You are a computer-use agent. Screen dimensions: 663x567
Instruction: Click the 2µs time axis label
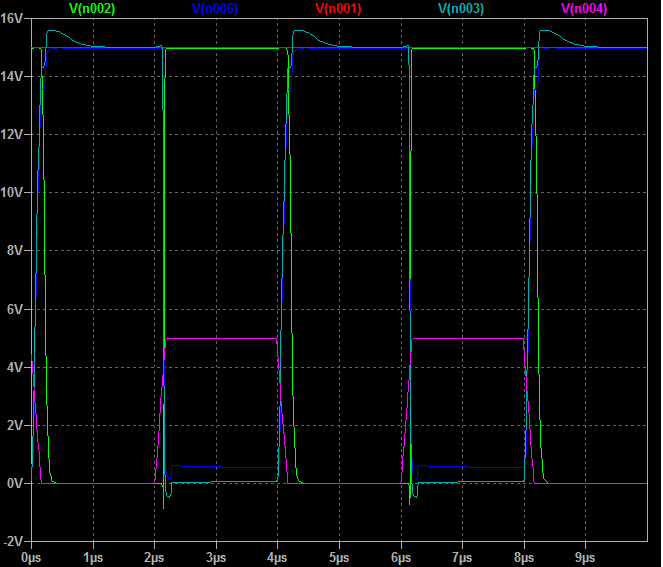154,558
